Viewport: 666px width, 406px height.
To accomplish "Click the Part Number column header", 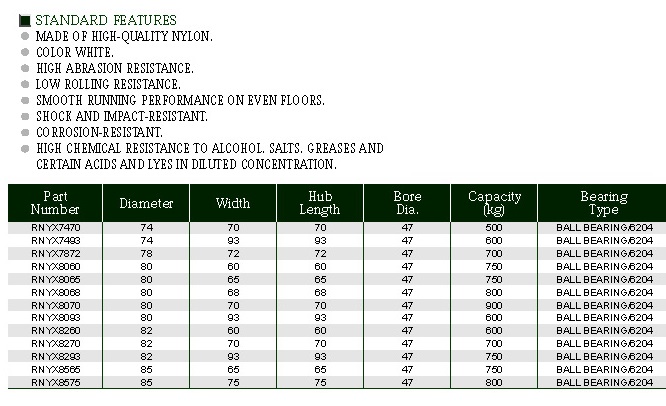I will tap(54, 203).
